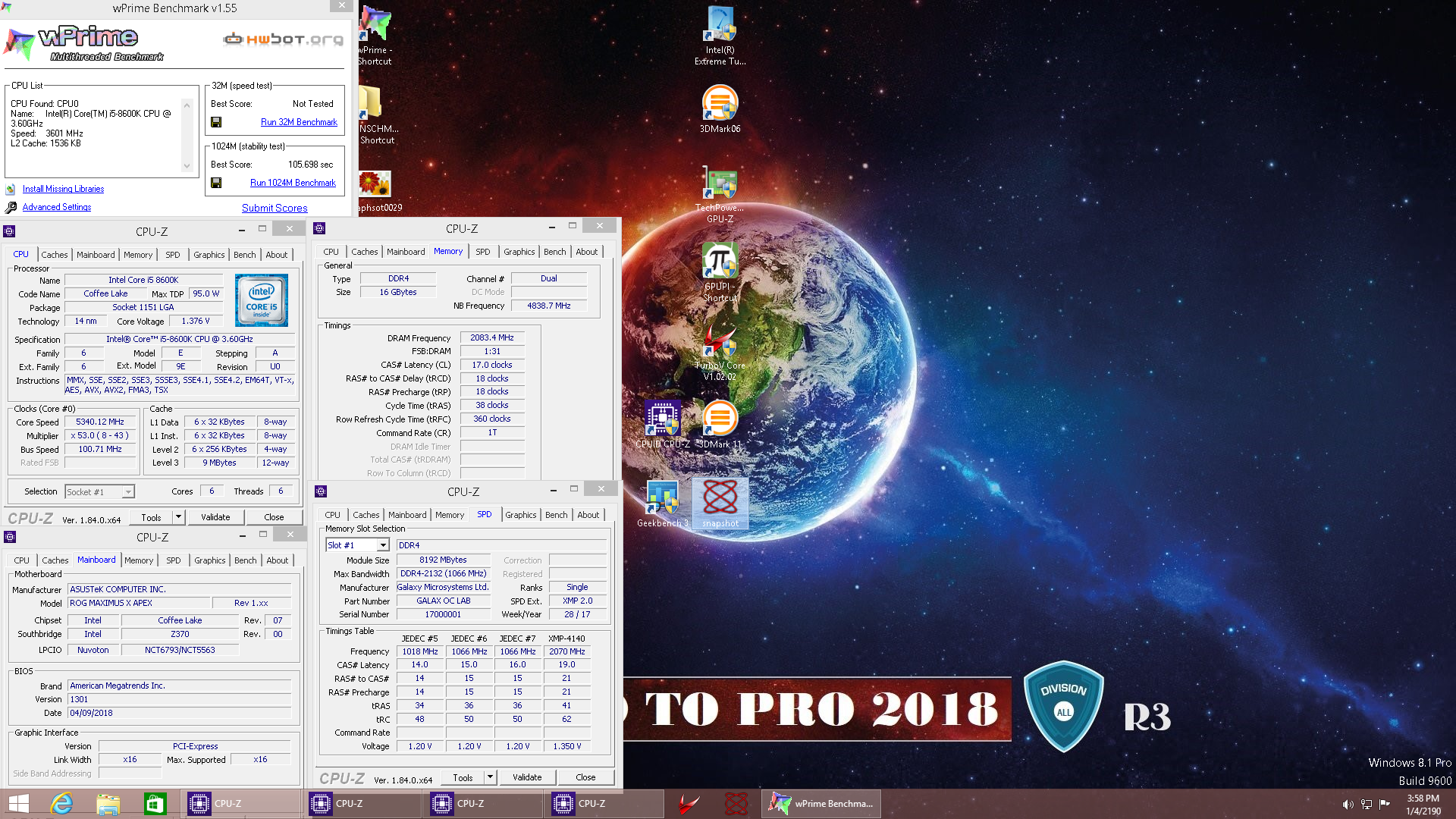Switch to the TurboV Core taskbar icon
Screen dimensions: 1456x819
689,804
